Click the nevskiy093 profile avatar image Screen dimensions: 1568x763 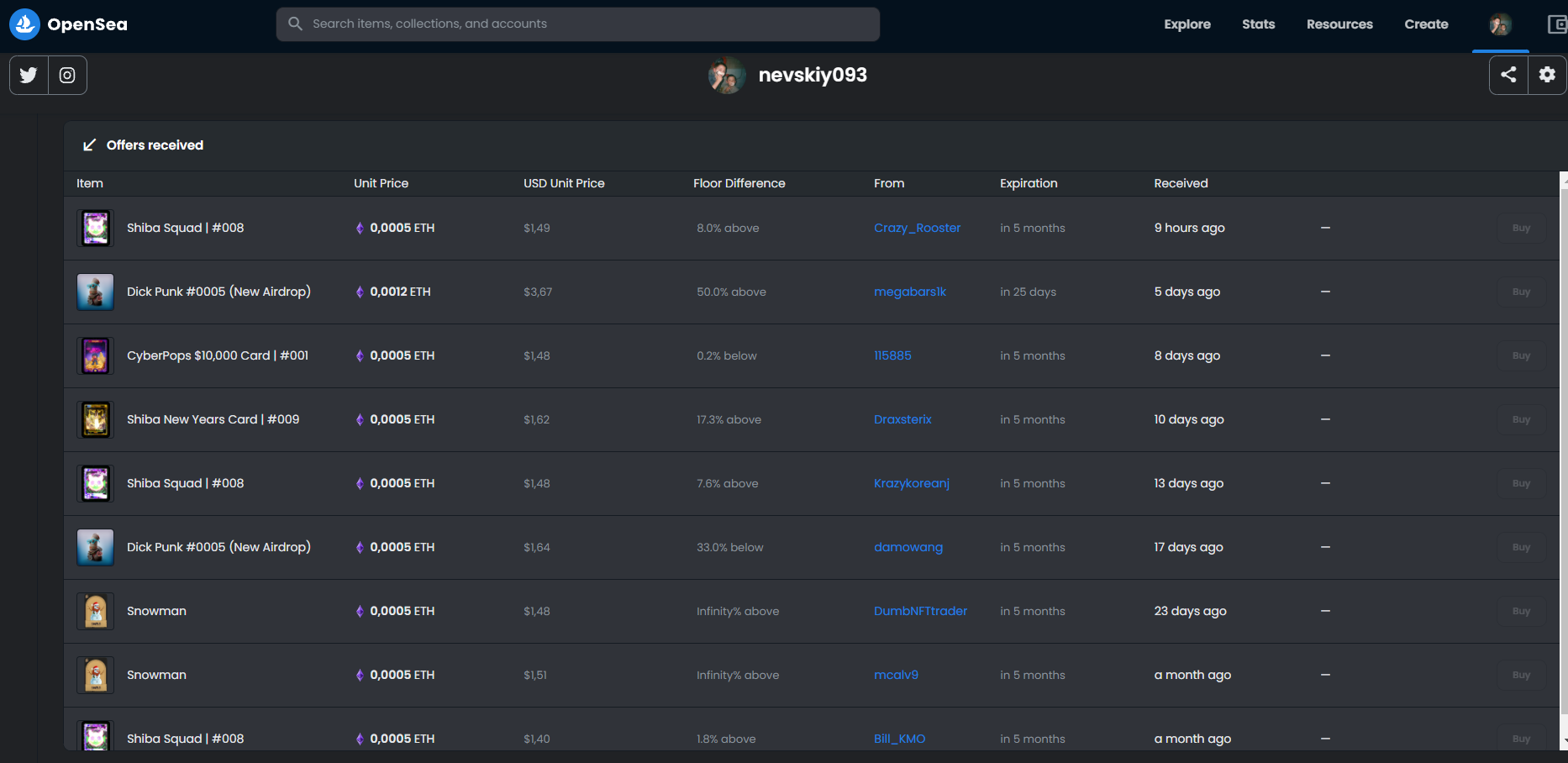click(727, 76)
